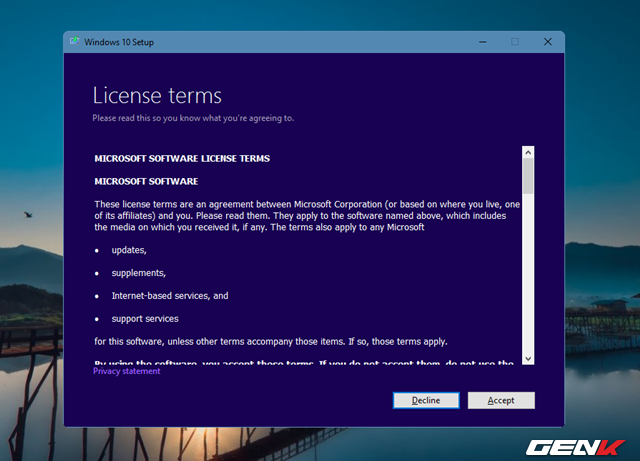Image resolution: width=640 pixels, height=461 pixels.
Task: Click the license text scrollbar thumb
Action: (528, 176)
